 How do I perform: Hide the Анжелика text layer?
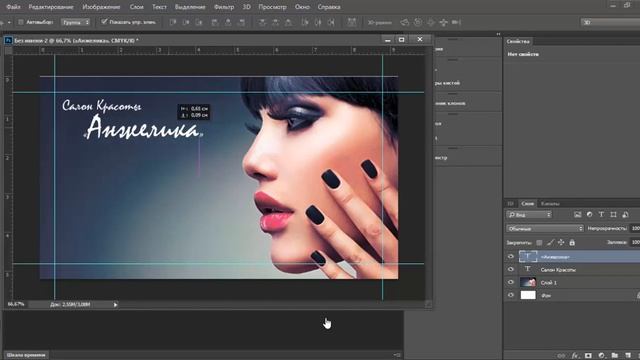click(x=511, y=256)
